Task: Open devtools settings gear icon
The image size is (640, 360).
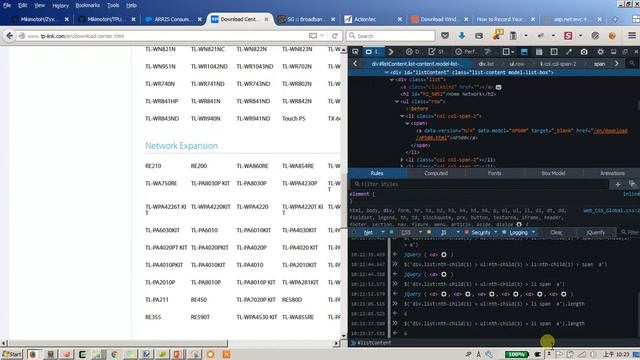Action: pos(600,52)
